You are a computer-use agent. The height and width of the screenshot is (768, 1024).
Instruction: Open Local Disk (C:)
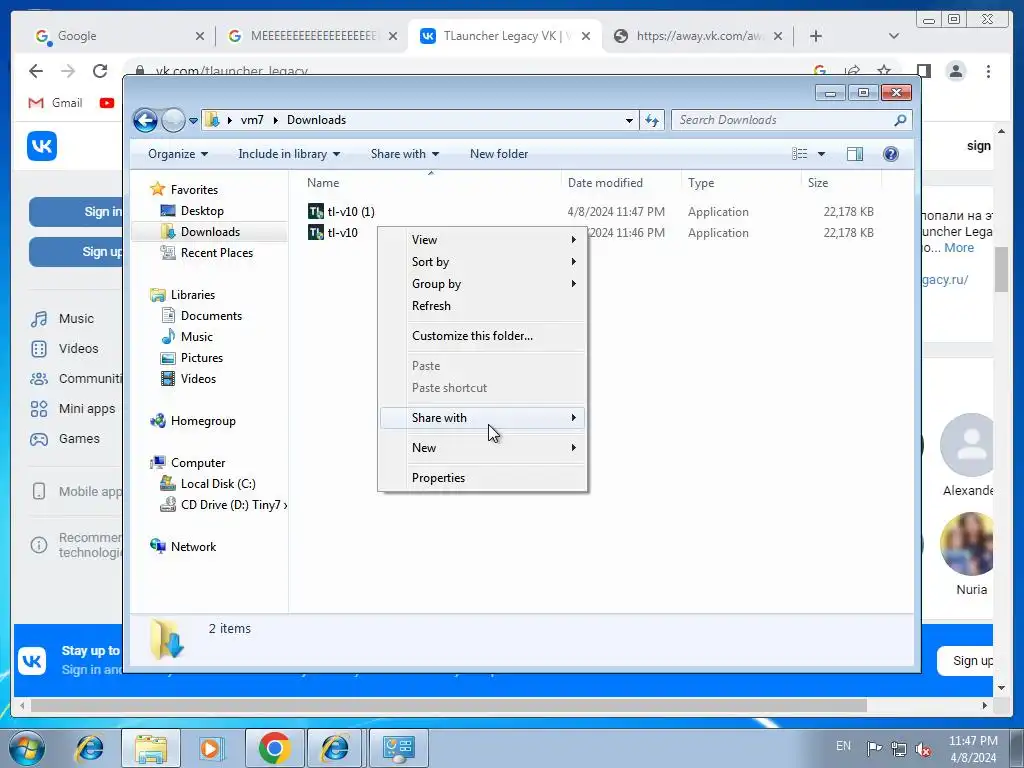coord(208,483)
